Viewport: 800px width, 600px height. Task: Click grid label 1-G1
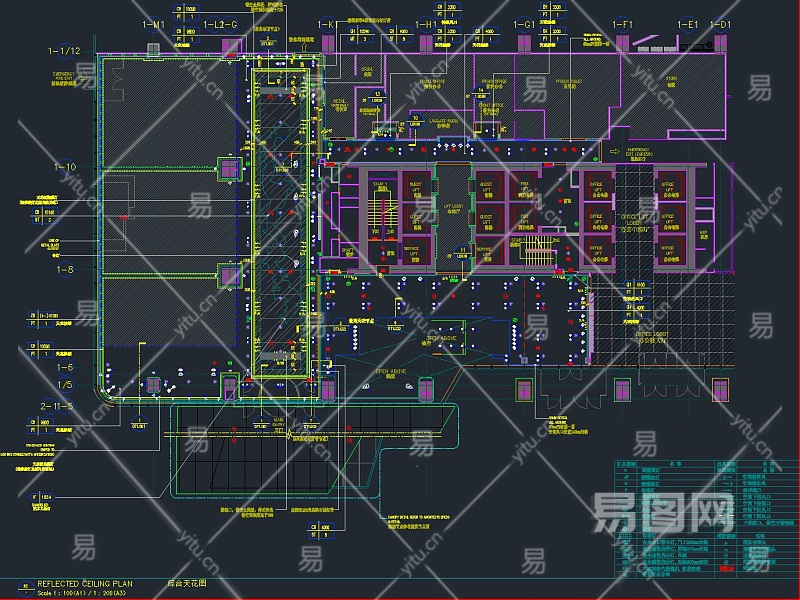524,24
